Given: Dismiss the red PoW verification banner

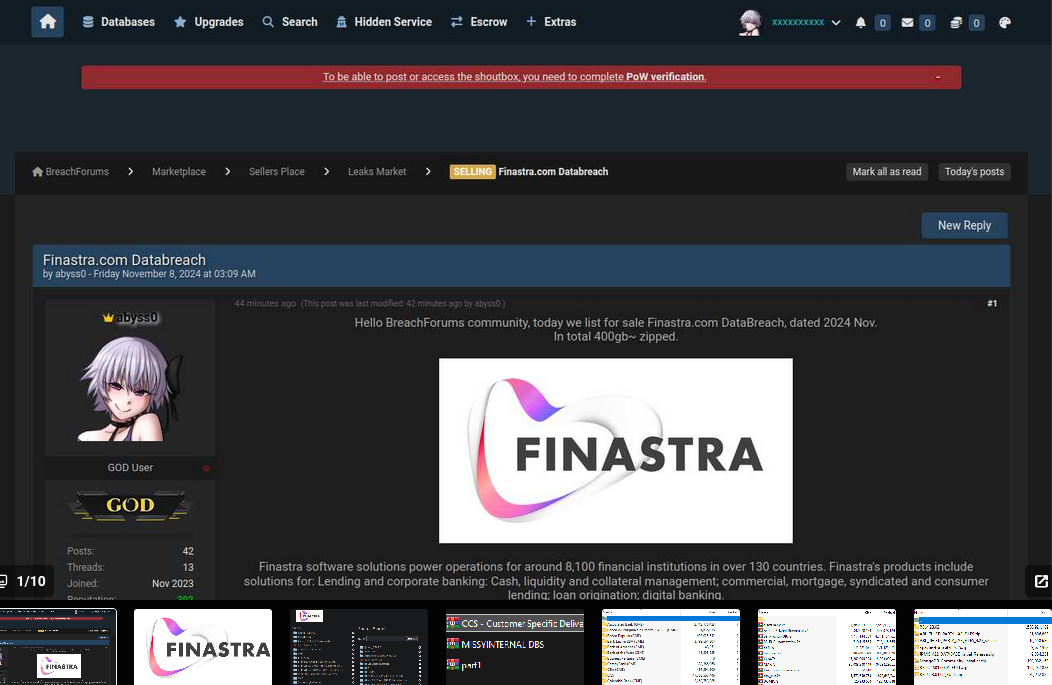Looking at the screenshot, I should coord(938,77).
